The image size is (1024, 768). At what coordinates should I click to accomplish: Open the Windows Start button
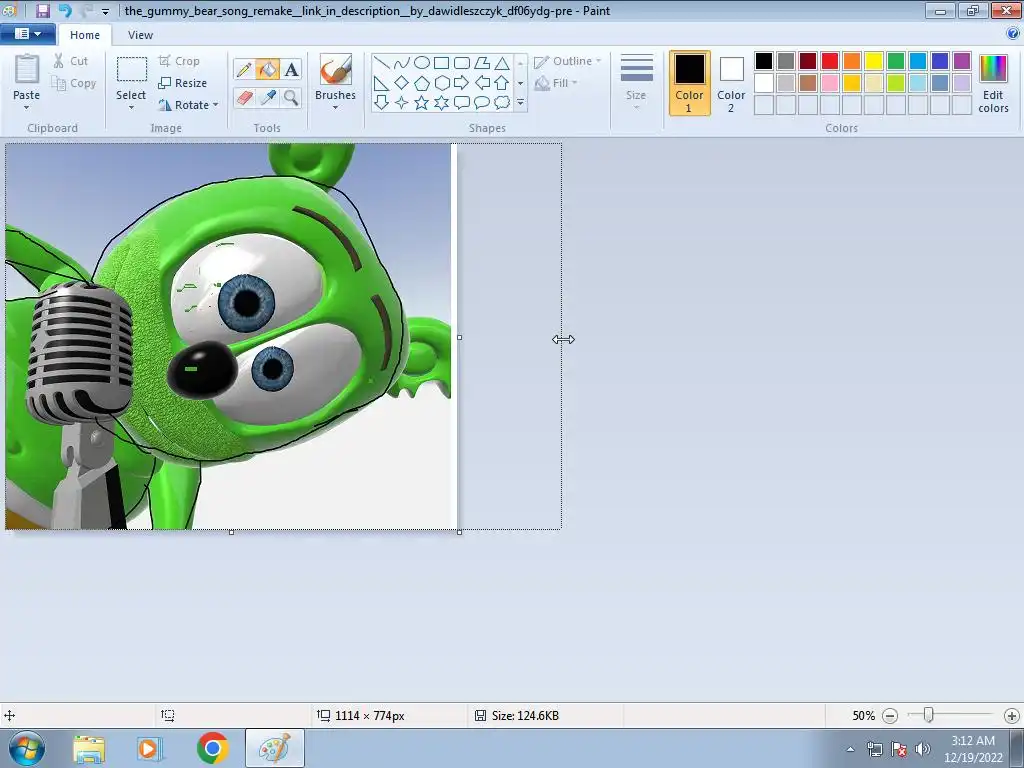[27, 748]
